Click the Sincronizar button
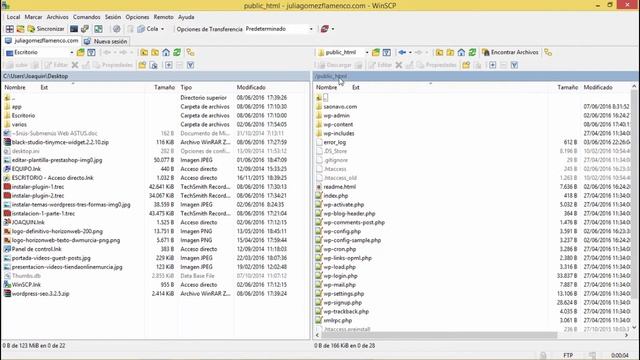 [x=46, y=29]
